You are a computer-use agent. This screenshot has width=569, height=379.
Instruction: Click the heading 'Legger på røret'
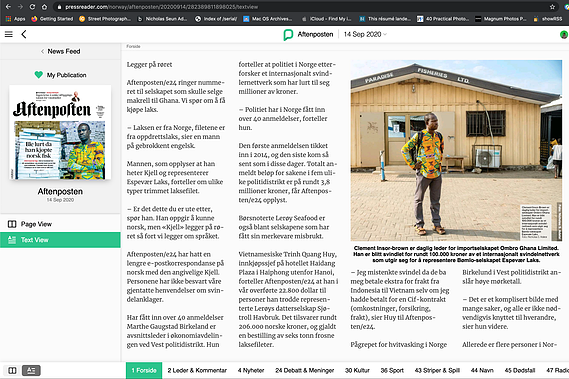tap(150, 65)
